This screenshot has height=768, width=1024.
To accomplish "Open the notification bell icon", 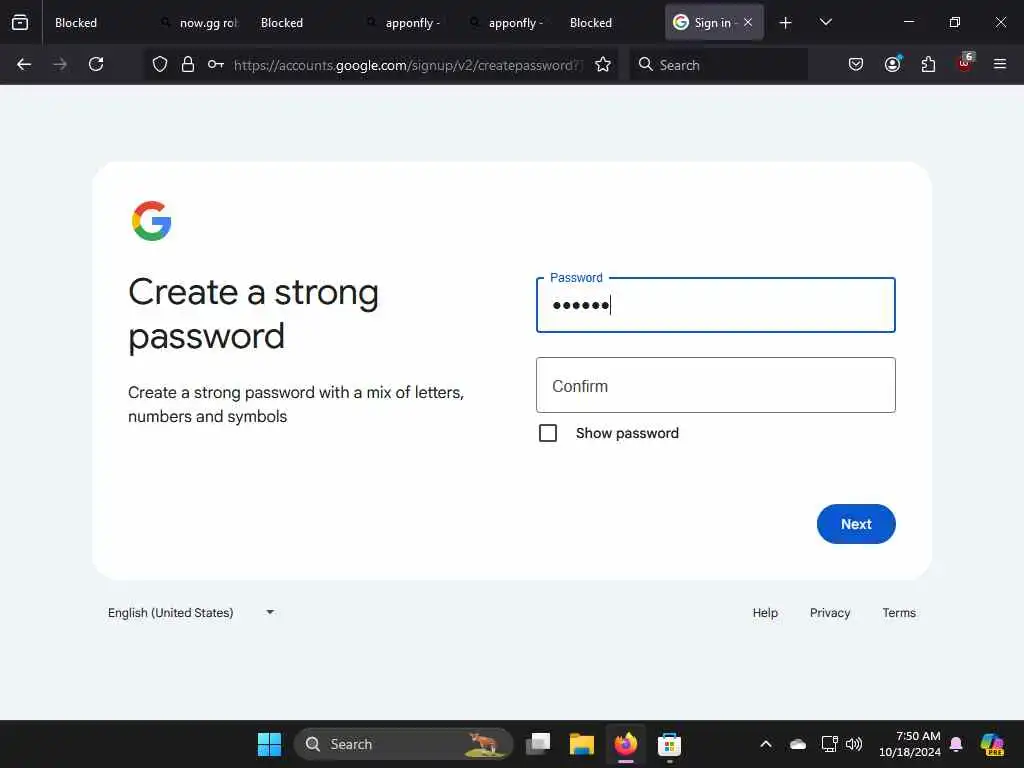I will (956, 744).
